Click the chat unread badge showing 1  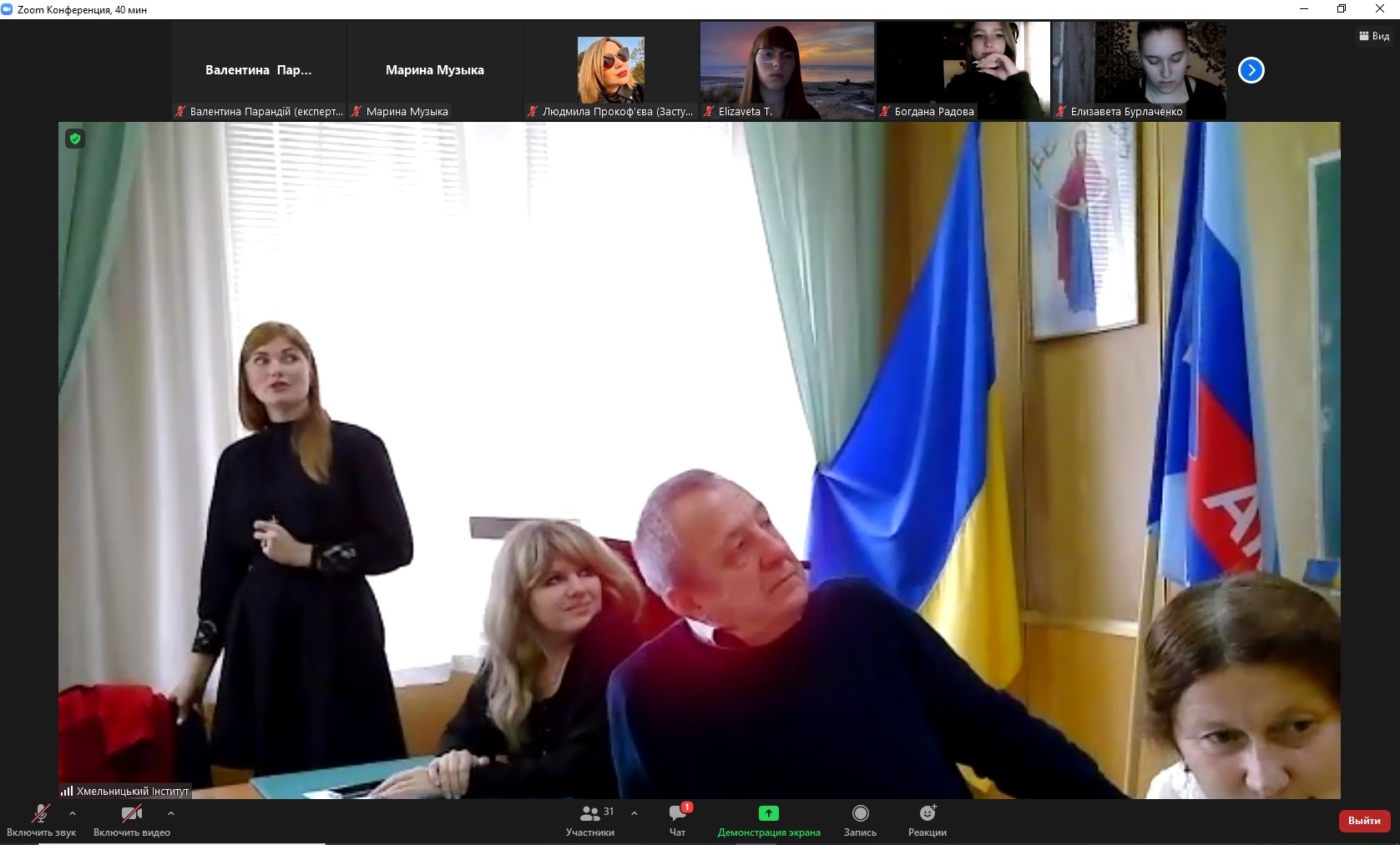[x=687, y=807]
